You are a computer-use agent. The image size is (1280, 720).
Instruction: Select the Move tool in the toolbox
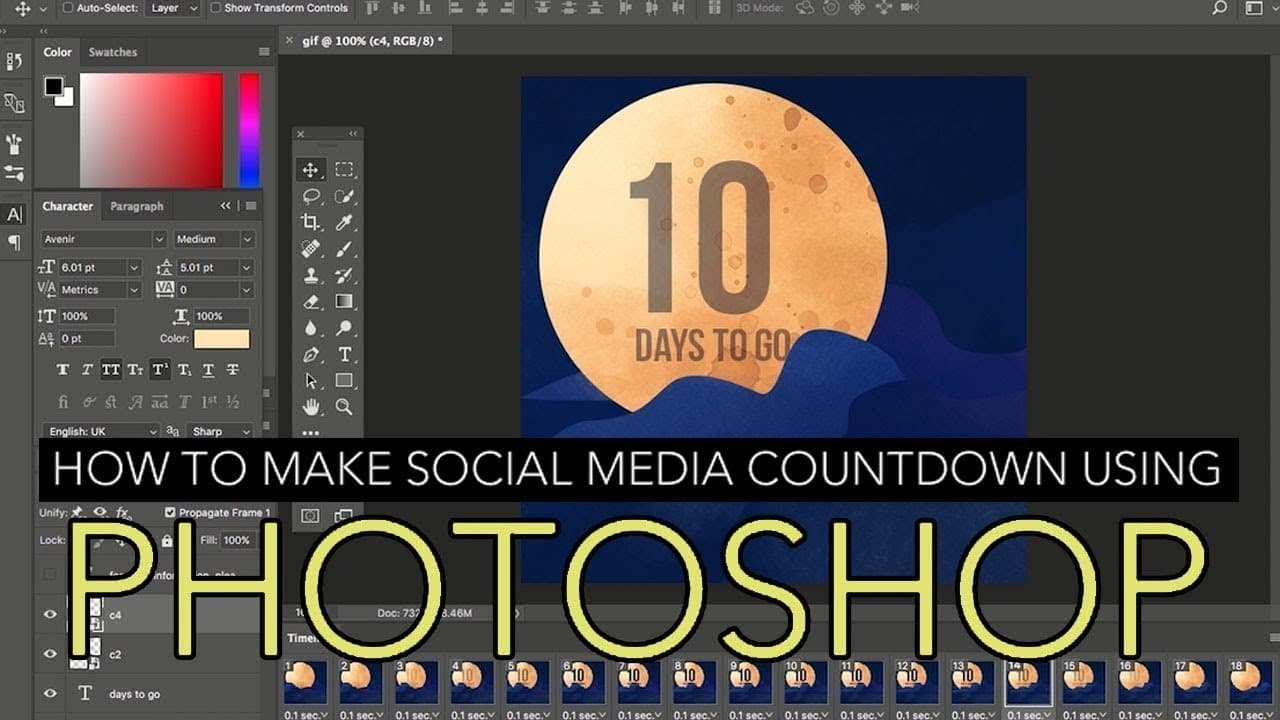pos(311,170)
